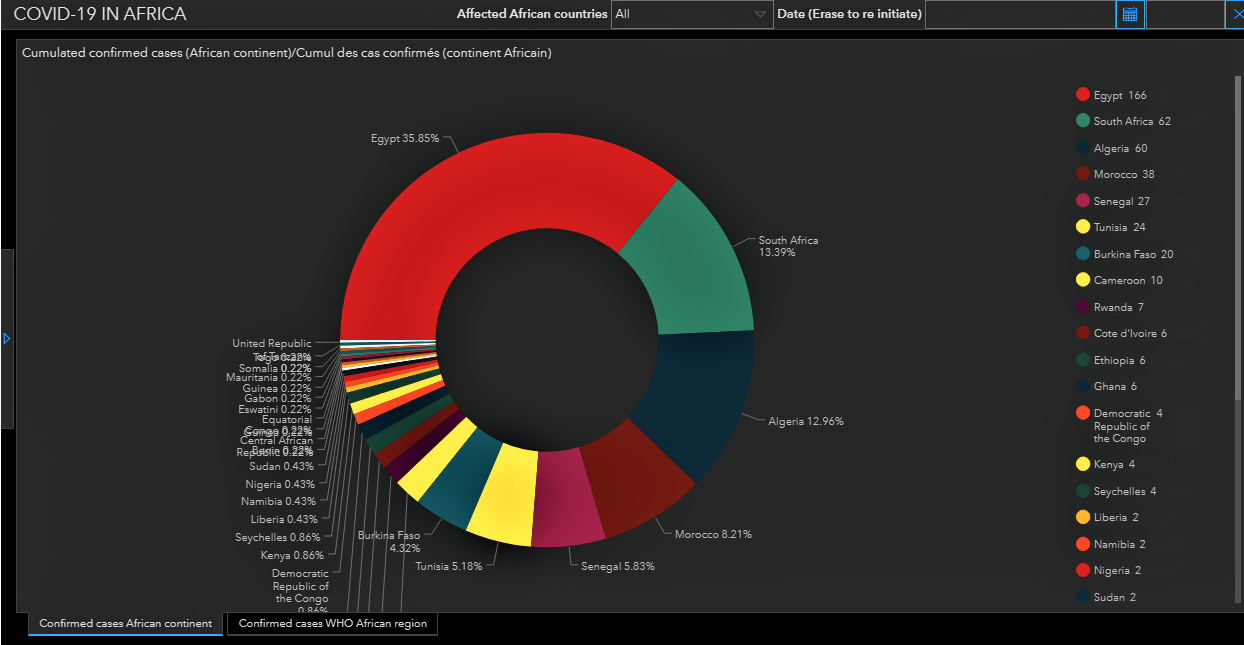Image resolution: width=1244 pixels, height=645 pixels.
Task: Select 'Cameroon 10' legend entry
Action: point(1119,280)
